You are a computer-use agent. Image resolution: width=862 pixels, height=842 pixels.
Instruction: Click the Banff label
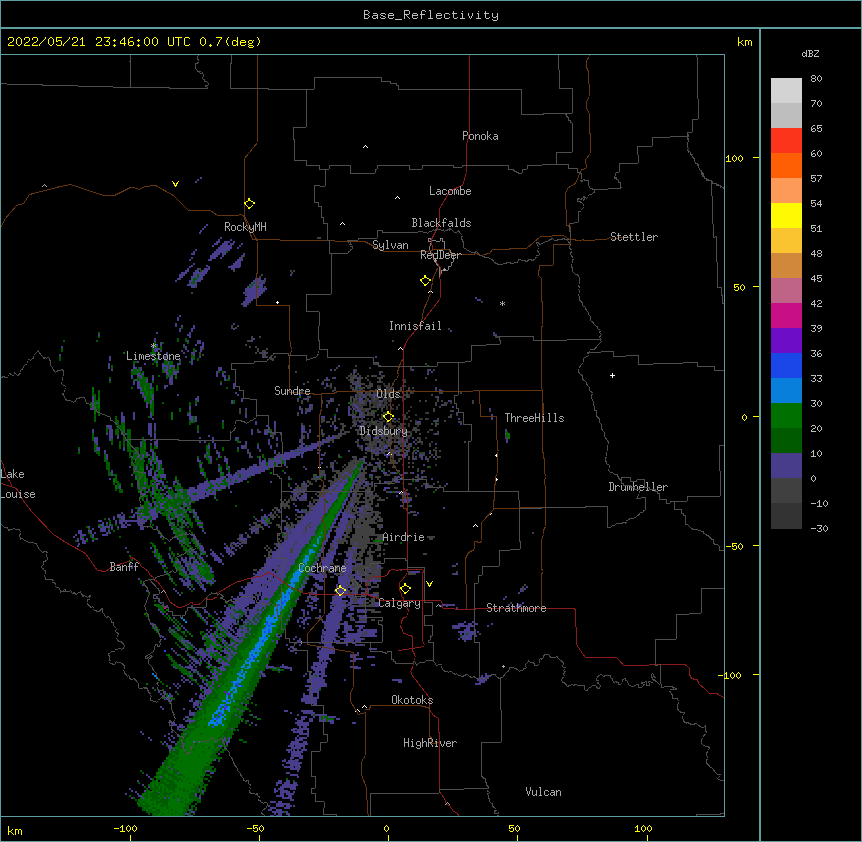[124, 567]
